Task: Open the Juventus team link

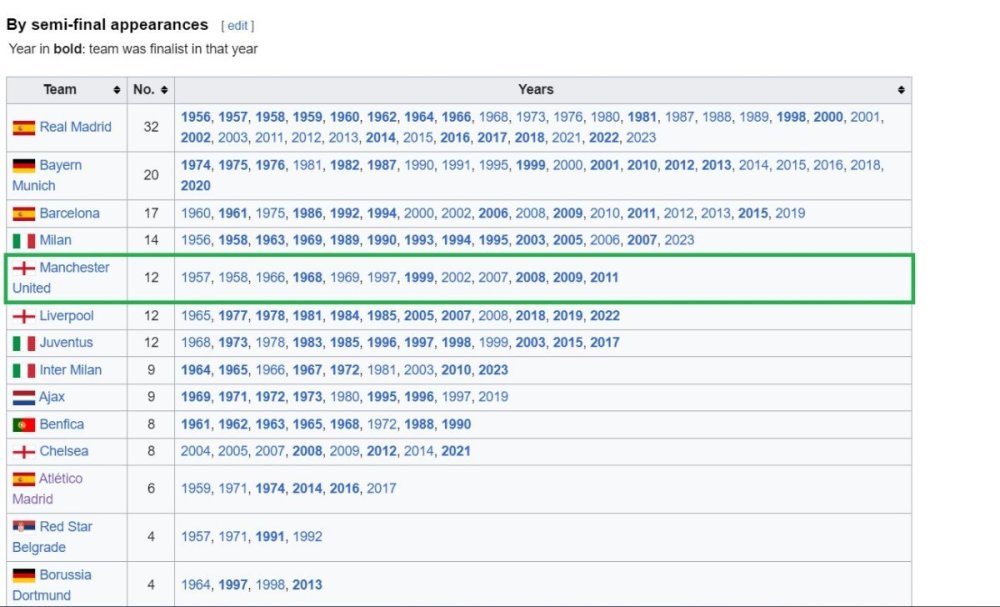Action: tap(66, 343)
